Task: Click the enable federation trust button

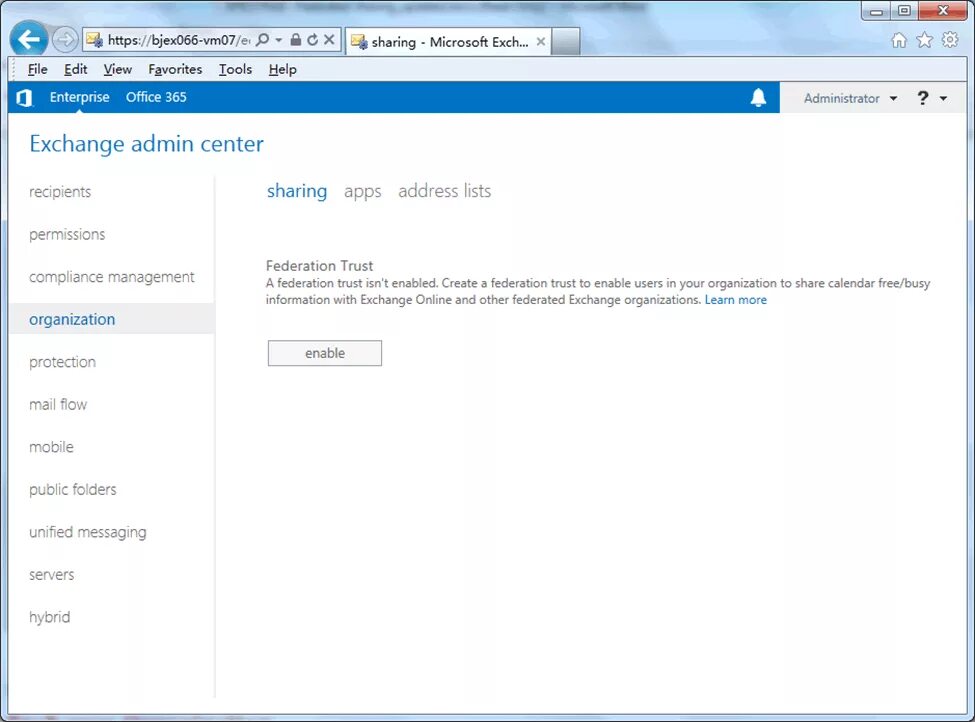Action: tap(325, 353)
